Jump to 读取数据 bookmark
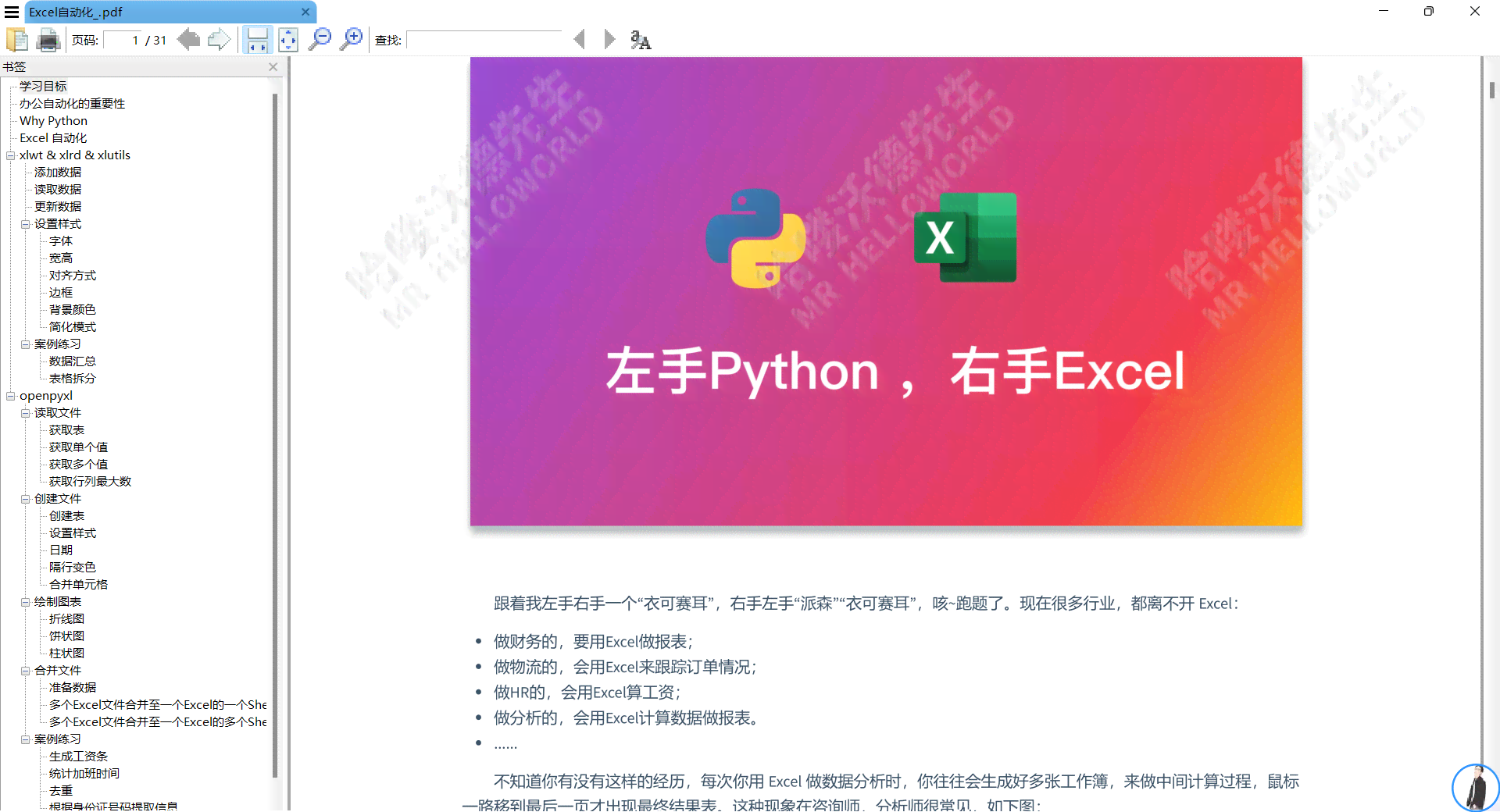This screenshot has height=812, width=1500. click(x=58, y=190)
